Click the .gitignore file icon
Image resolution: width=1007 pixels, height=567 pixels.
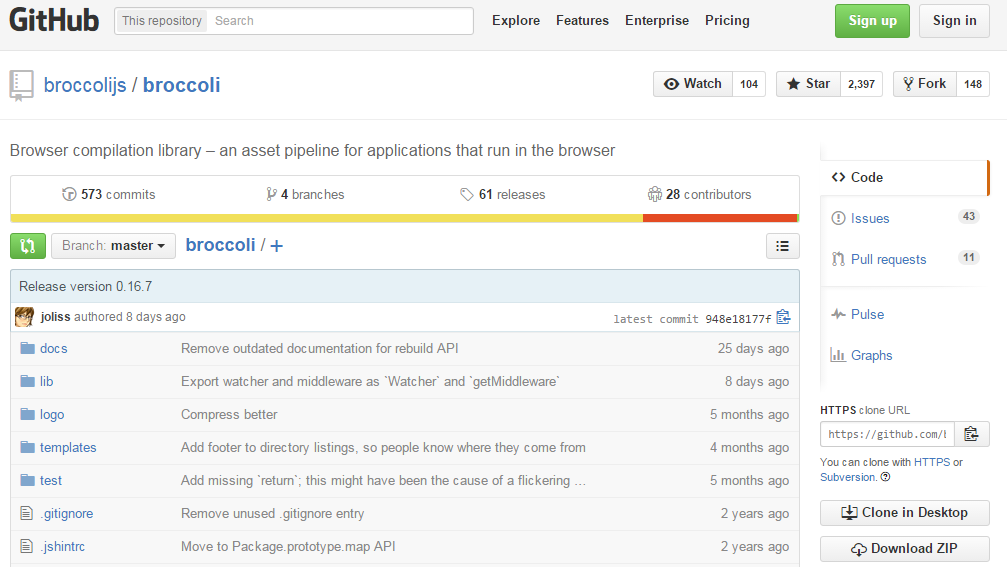point(26,513)
